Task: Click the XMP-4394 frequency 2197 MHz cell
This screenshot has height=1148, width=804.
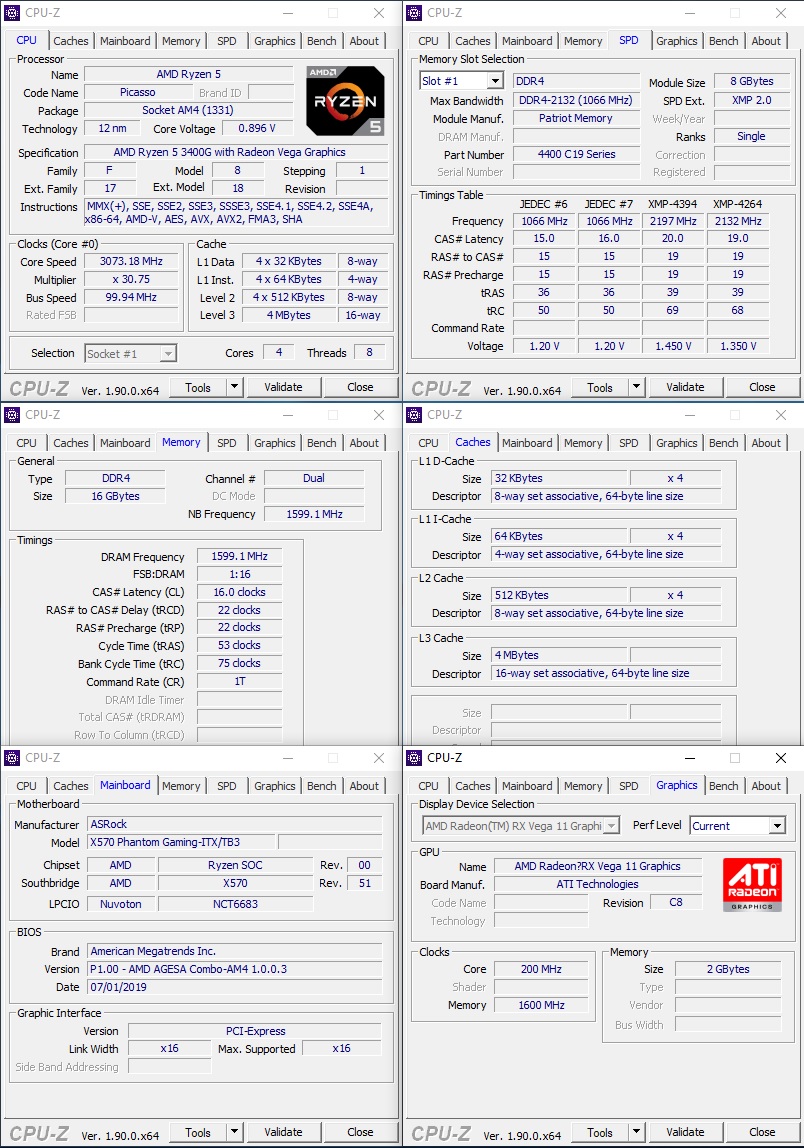Action: pos(673,221)
